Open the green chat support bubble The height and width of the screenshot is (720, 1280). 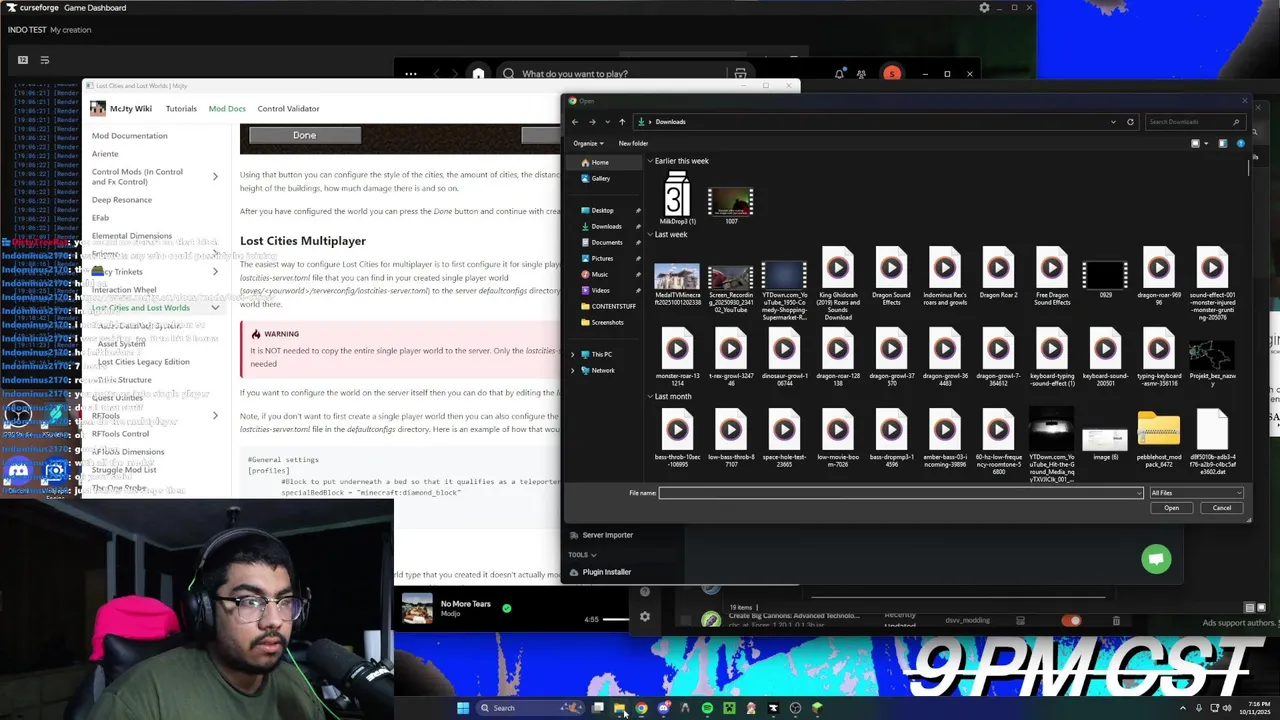point(1156,559)
